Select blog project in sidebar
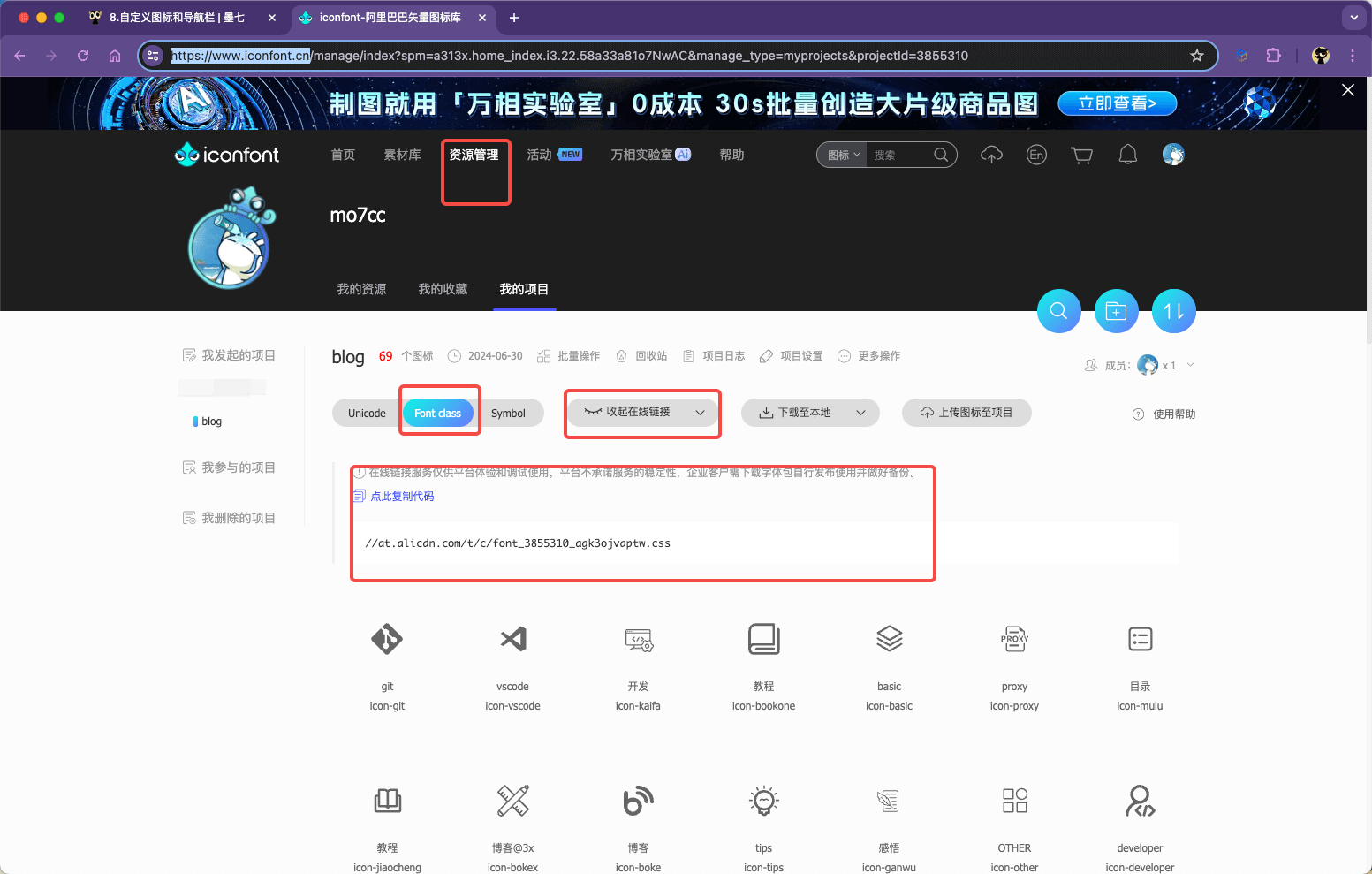1372x874 pixels. pyautogui.click(x=211, y=422)
